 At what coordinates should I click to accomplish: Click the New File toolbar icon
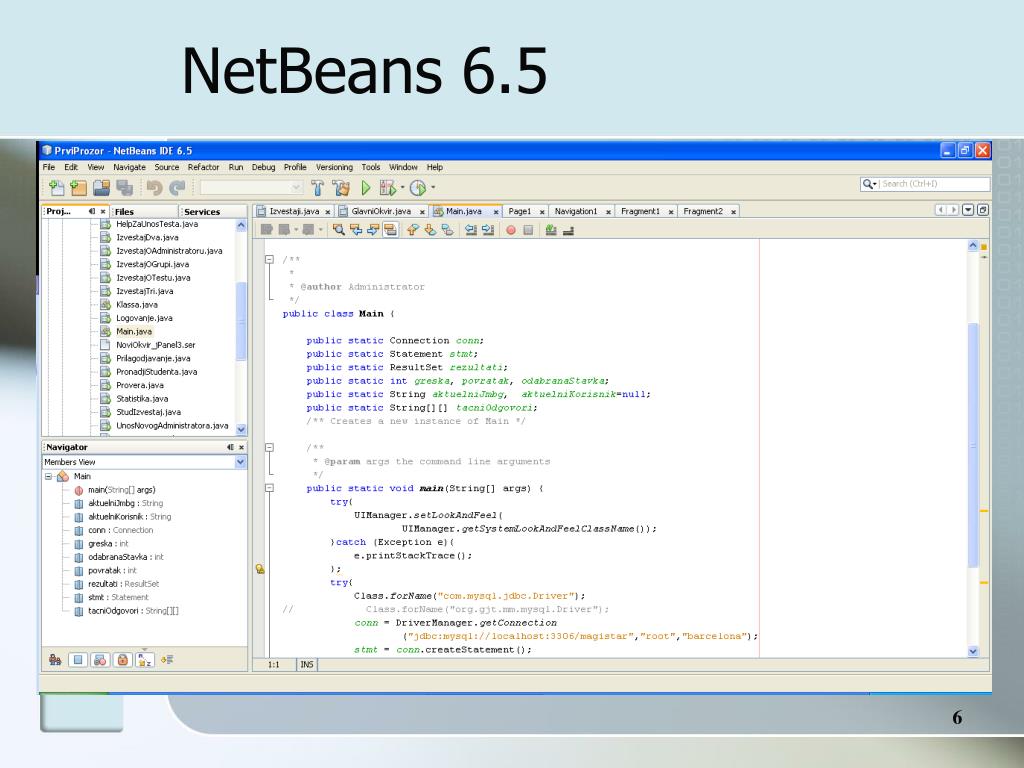(57, 188)
